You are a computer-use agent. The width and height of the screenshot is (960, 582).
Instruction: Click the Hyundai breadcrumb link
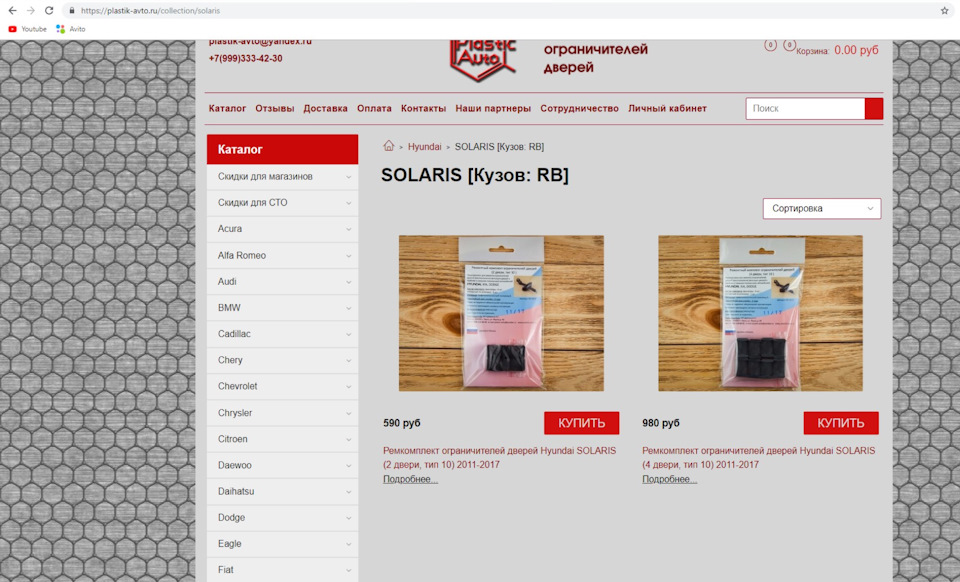pos(424,147)
